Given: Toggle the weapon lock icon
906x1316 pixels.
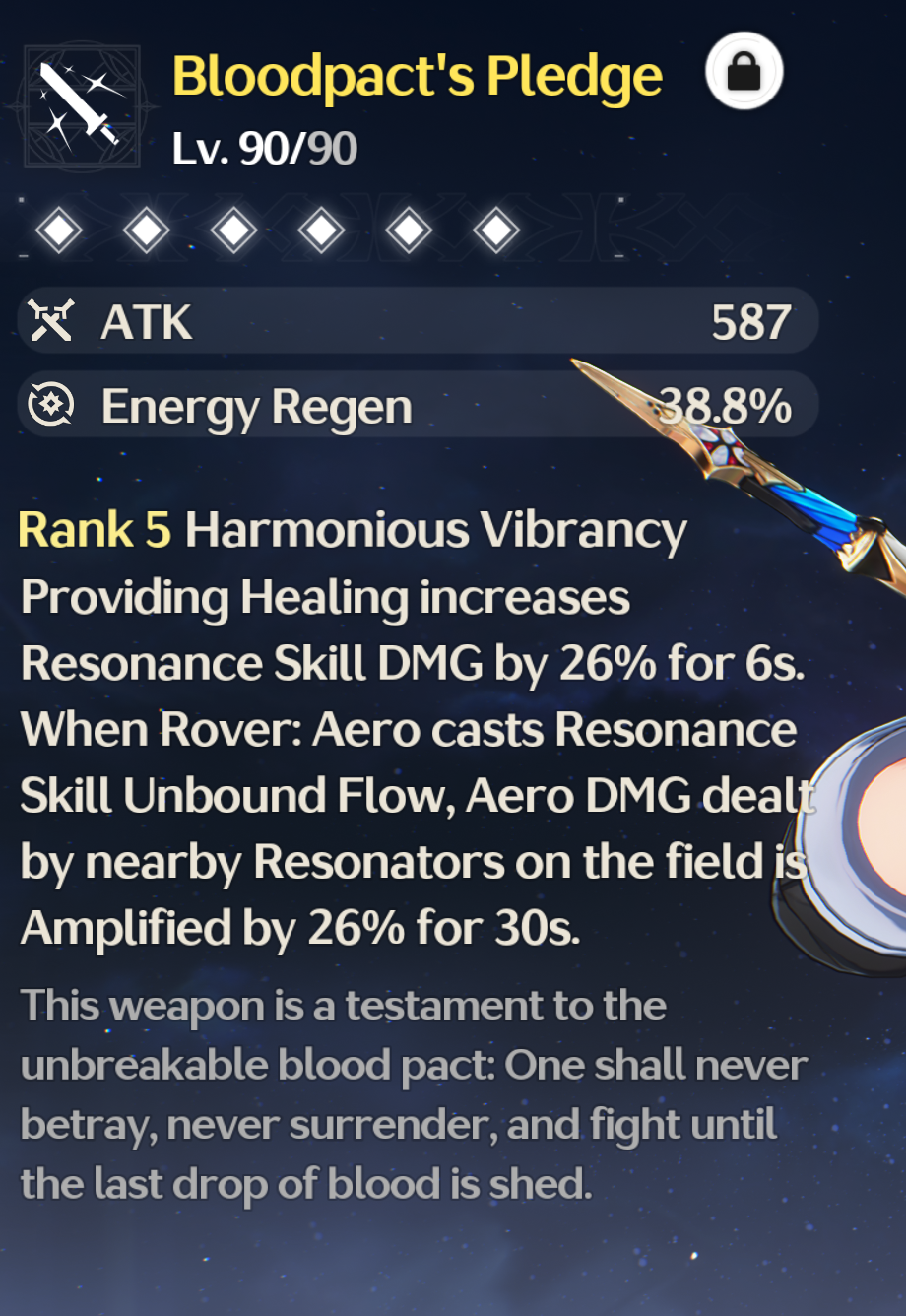Looking at the screenshot, I should pyautogui.click(x=744, y=72).
